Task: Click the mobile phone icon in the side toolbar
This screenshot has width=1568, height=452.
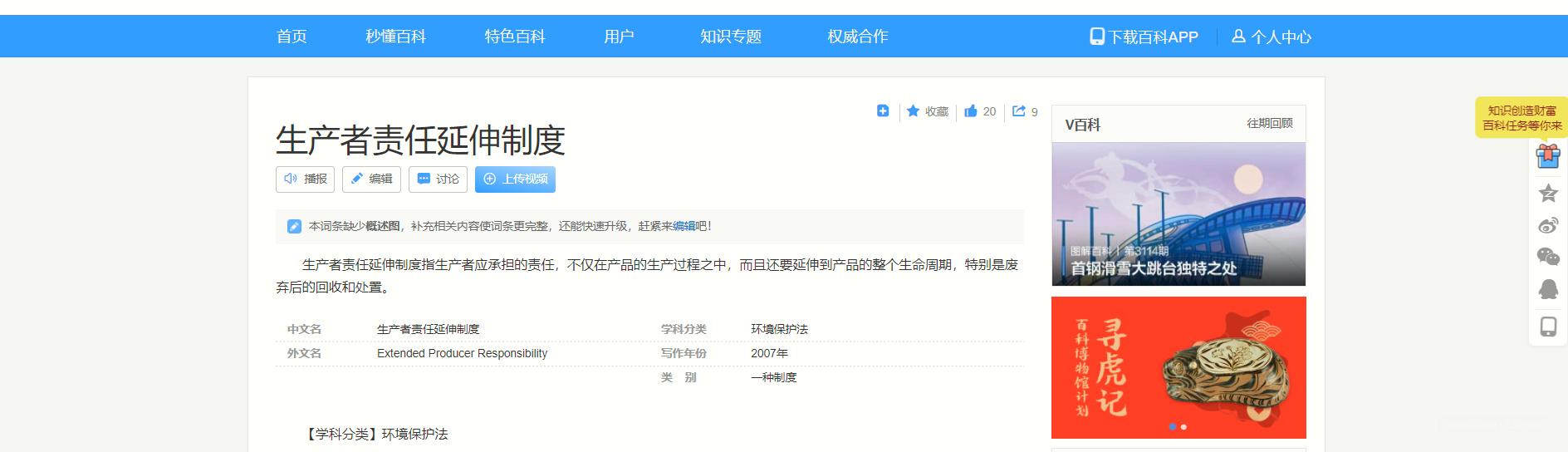Action: pyautogui.click(x=1548, y=327)
